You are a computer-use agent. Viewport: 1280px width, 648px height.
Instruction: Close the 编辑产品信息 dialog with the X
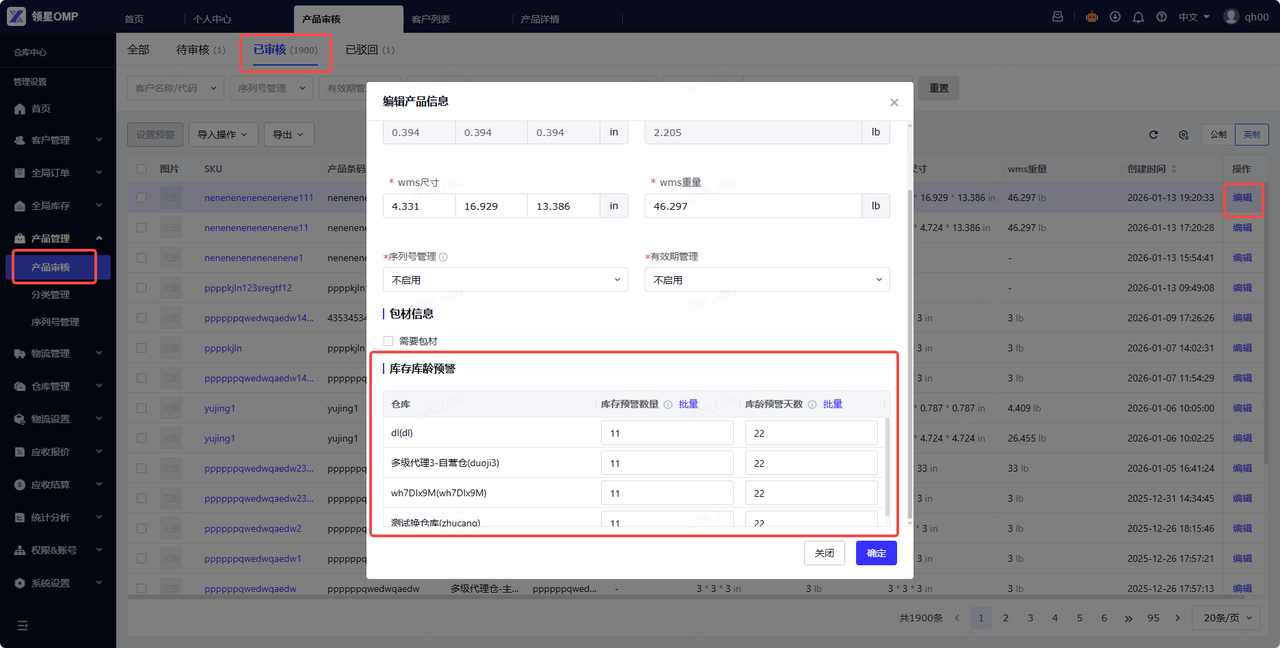[894, 102]
